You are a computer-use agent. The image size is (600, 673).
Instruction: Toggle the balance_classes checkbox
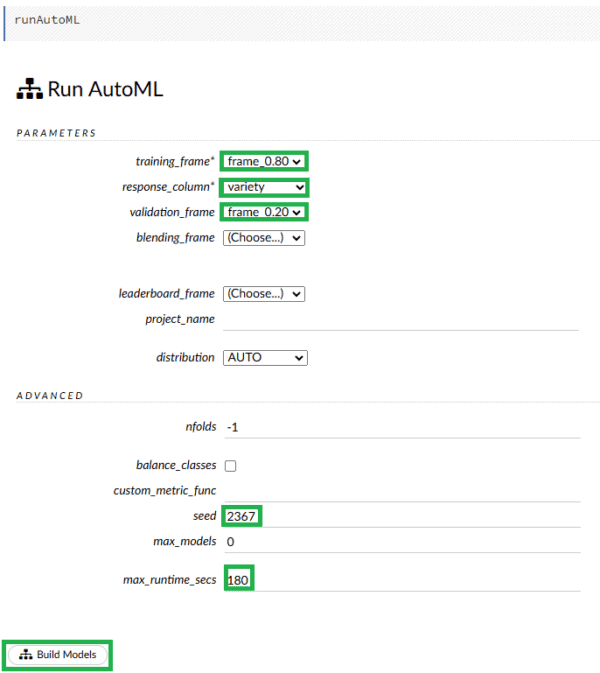point(231,466)
